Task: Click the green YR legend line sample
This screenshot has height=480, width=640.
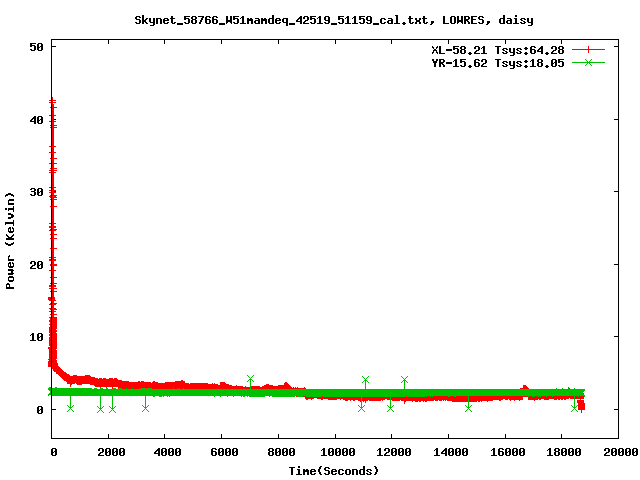Action: click(588, 62)
